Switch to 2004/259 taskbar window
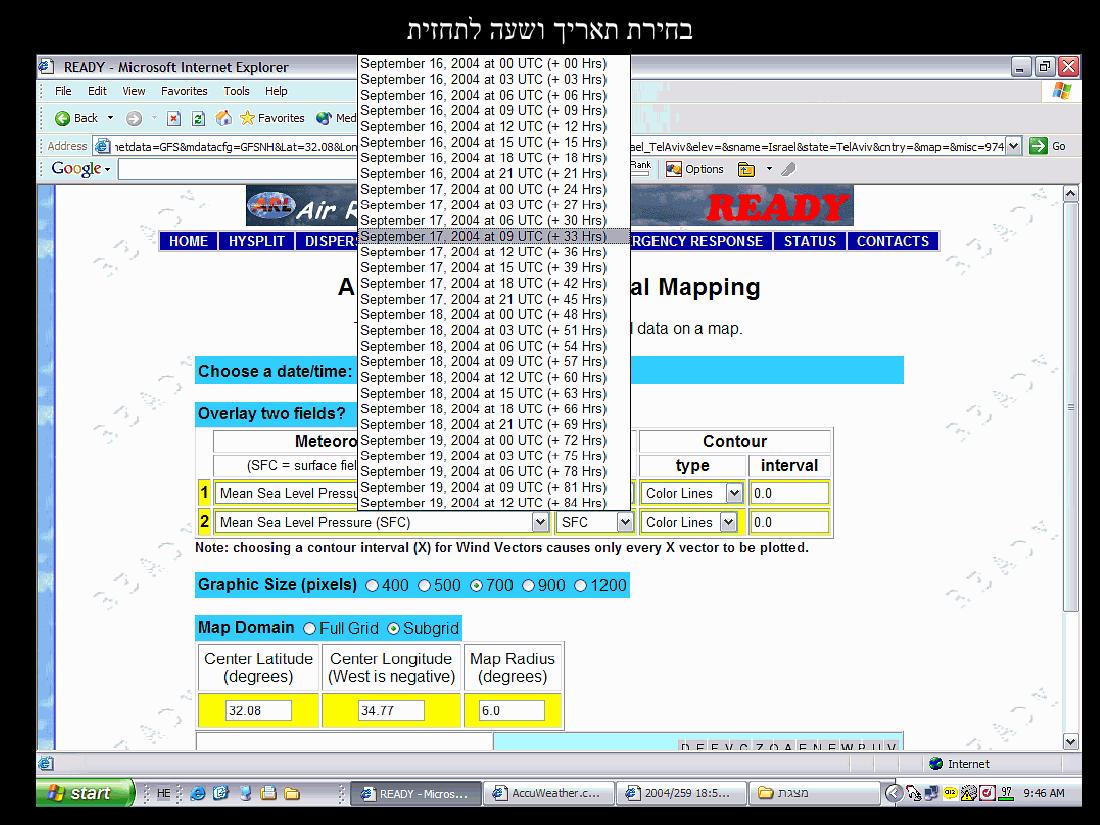Viewport: 1100px width, 825px height. click(681, 793)
